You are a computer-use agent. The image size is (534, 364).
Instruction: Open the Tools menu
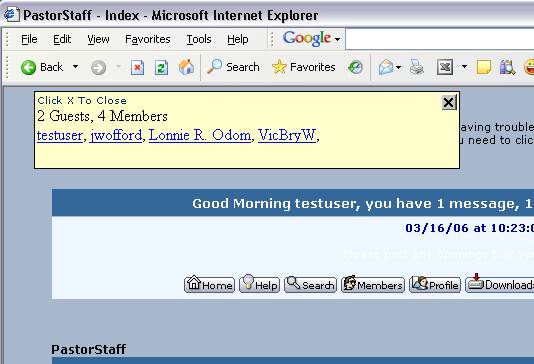pyautogui.click(x=199, y=39)
